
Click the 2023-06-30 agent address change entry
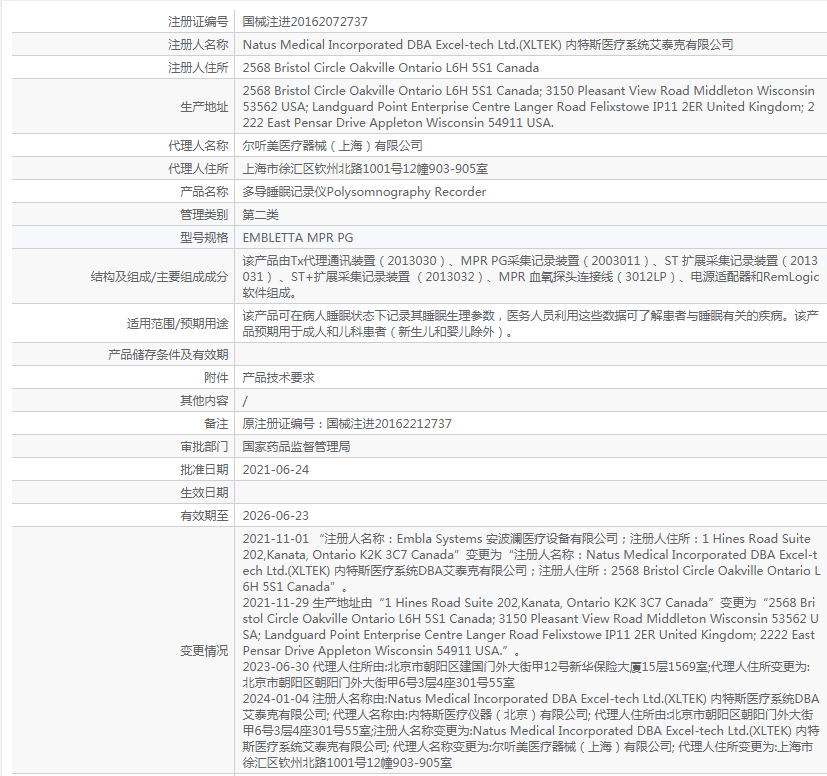click(526, 675)
